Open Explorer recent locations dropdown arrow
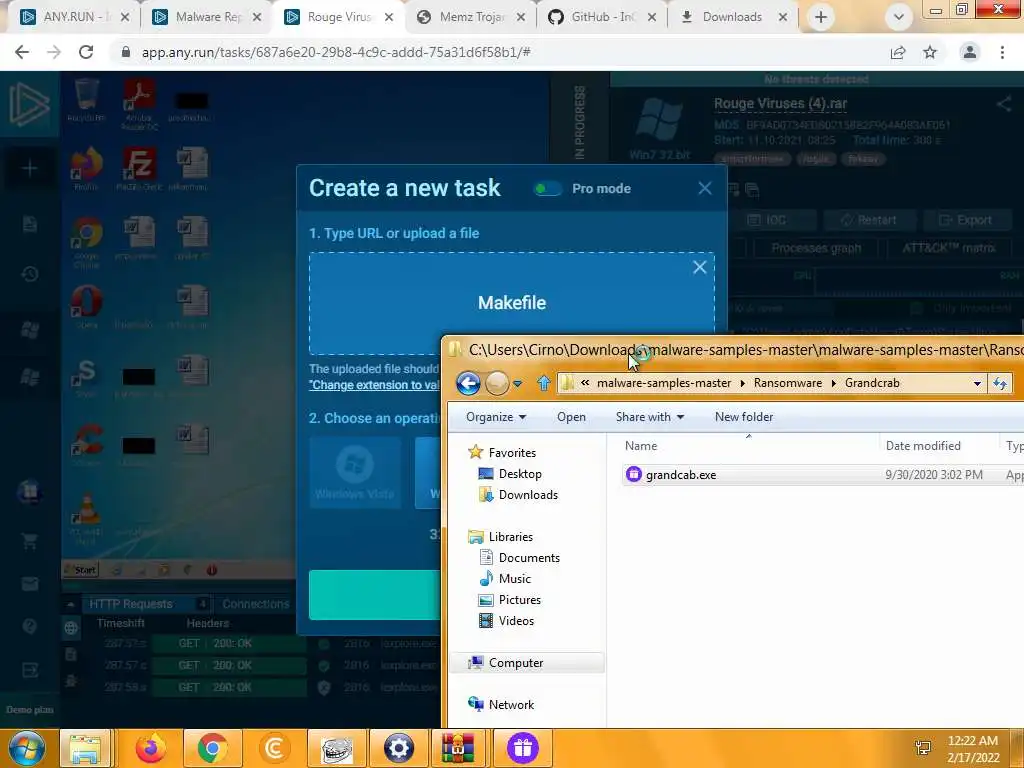1024x768 pixels. coord(517,384)
